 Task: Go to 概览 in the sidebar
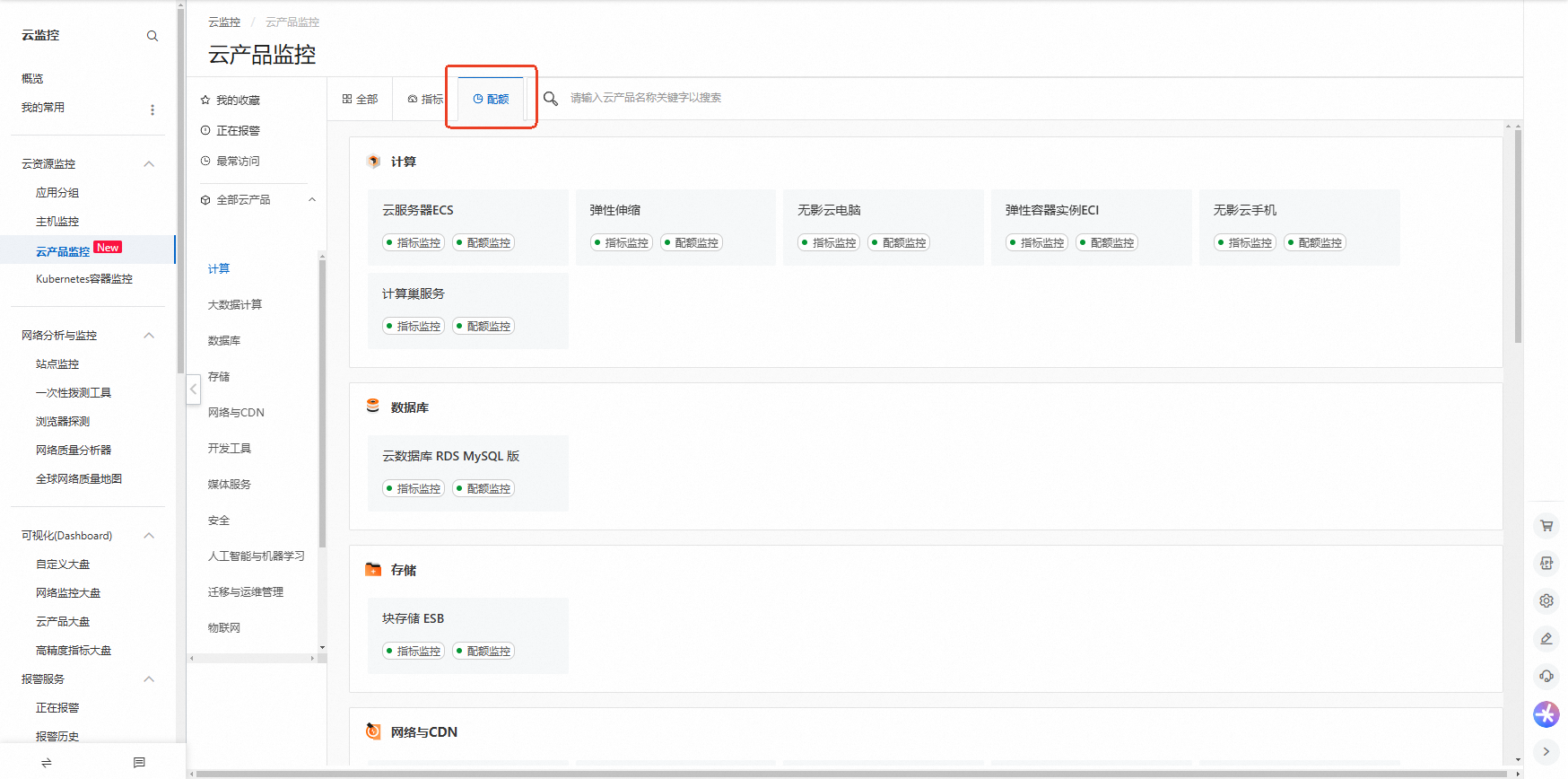[32, 79]
